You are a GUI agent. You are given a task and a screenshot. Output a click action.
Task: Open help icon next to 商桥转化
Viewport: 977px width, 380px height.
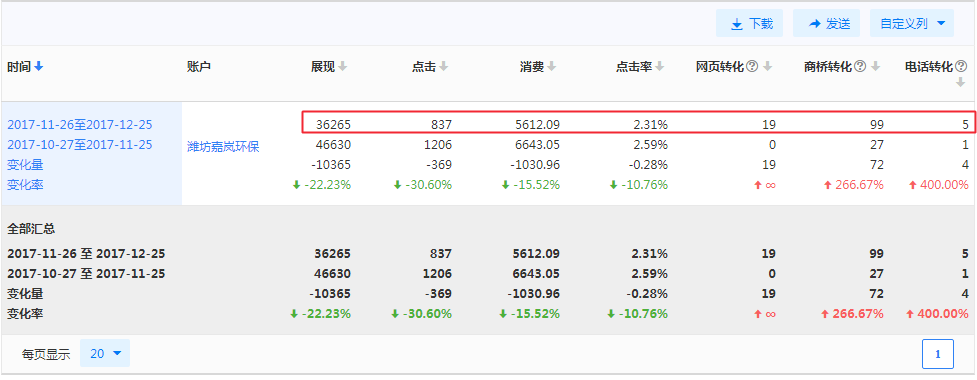[860, 66]
